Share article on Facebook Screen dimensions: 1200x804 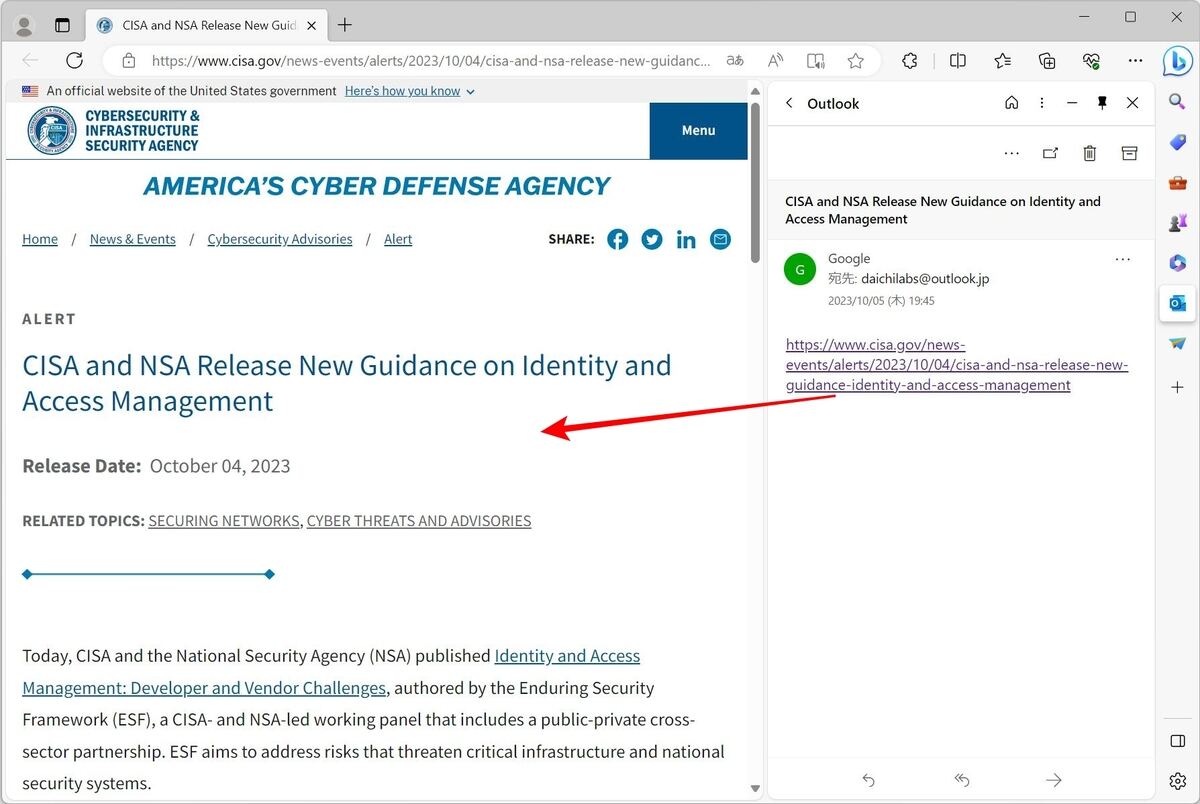click(x=618, y=239)
